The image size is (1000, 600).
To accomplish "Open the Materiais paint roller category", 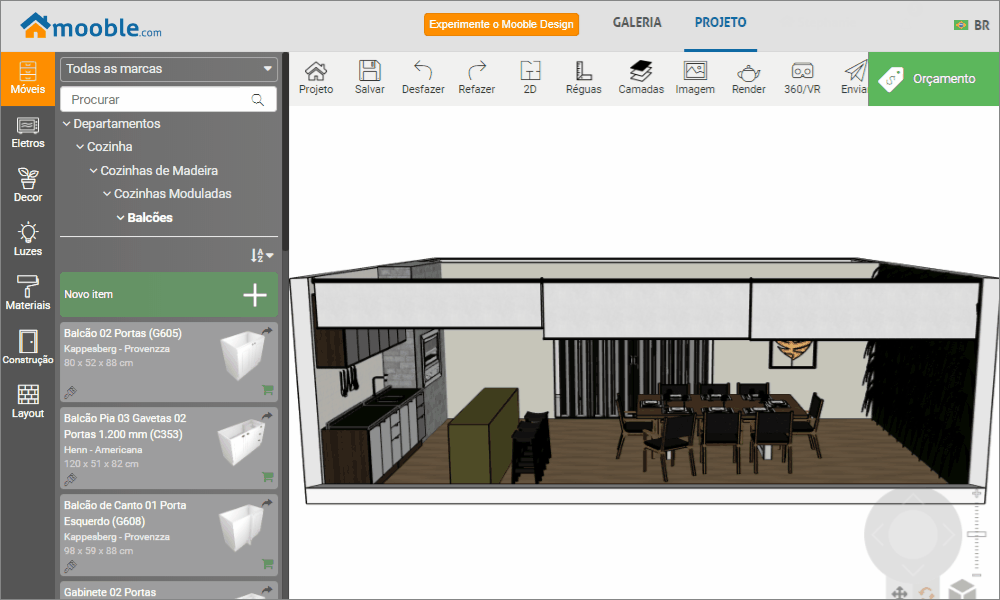I will pos(27,294).
